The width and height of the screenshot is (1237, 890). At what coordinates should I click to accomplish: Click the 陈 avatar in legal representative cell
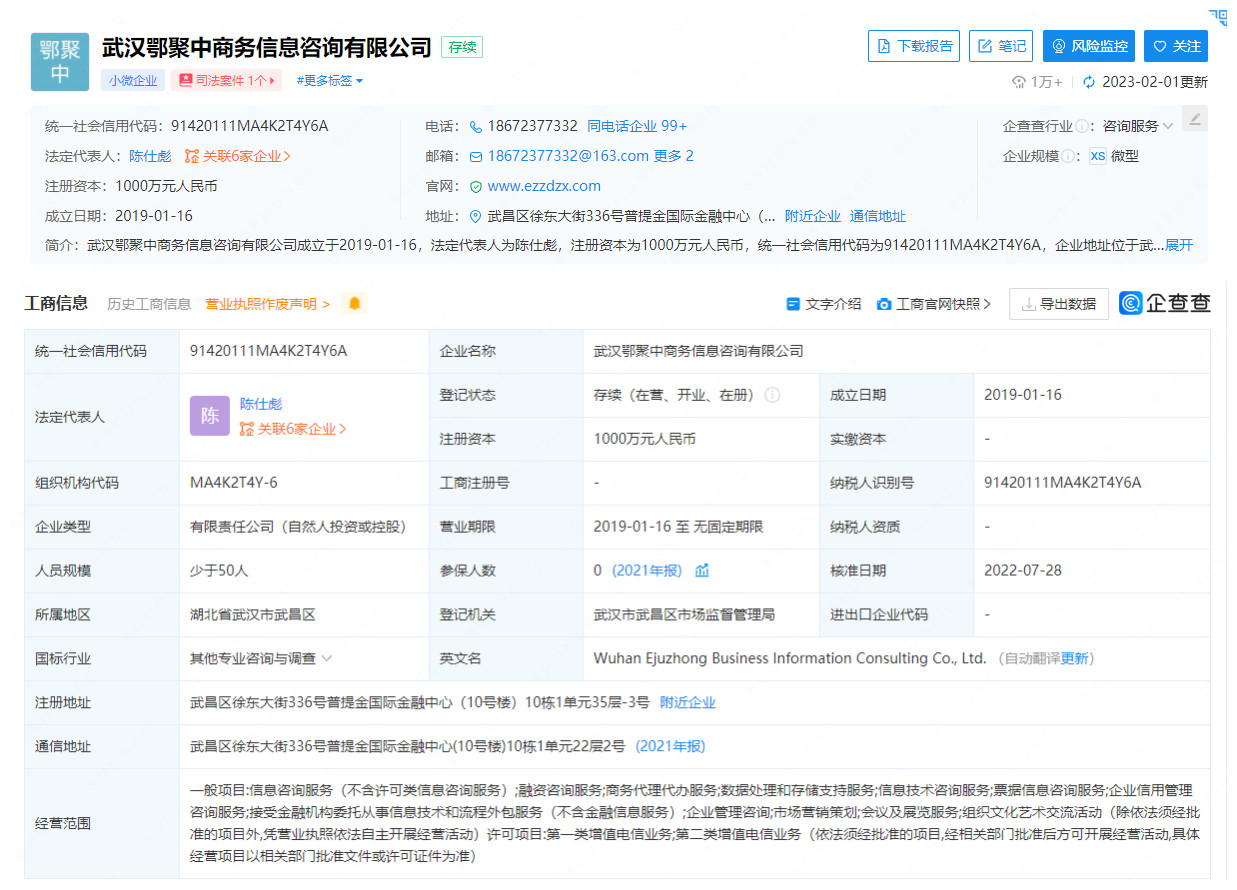tap(210, 416)
